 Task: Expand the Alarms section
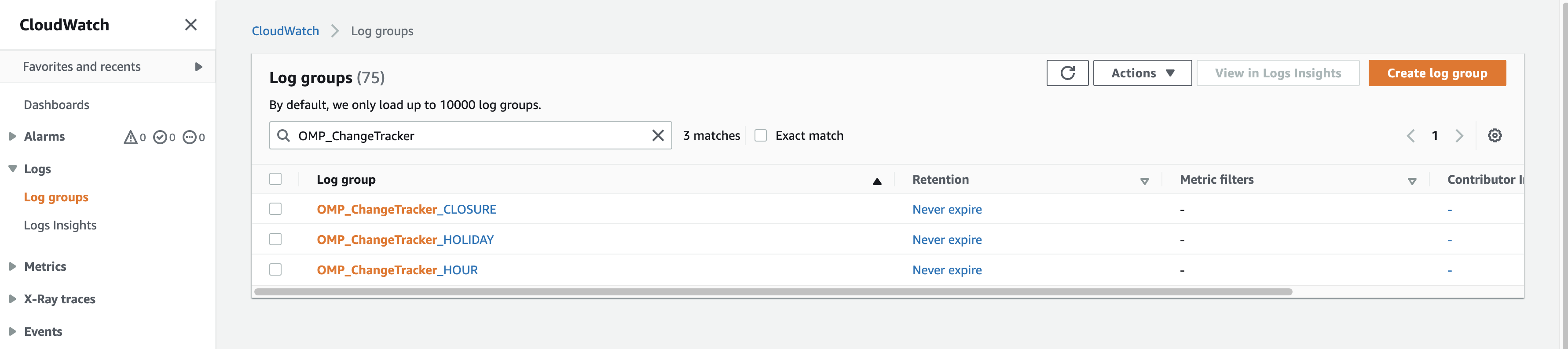(12, 137)
